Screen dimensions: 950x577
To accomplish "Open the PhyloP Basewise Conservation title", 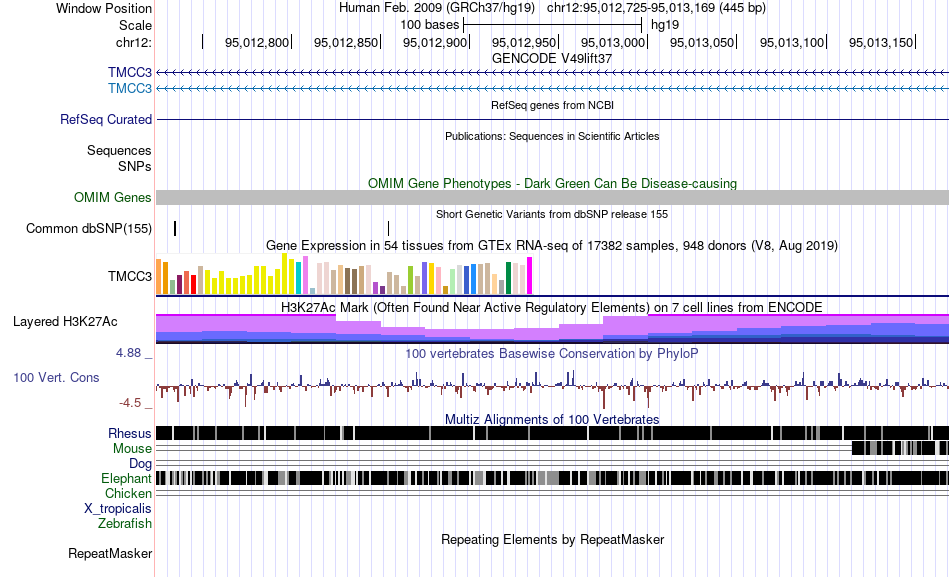I will [x=552, y=353].
